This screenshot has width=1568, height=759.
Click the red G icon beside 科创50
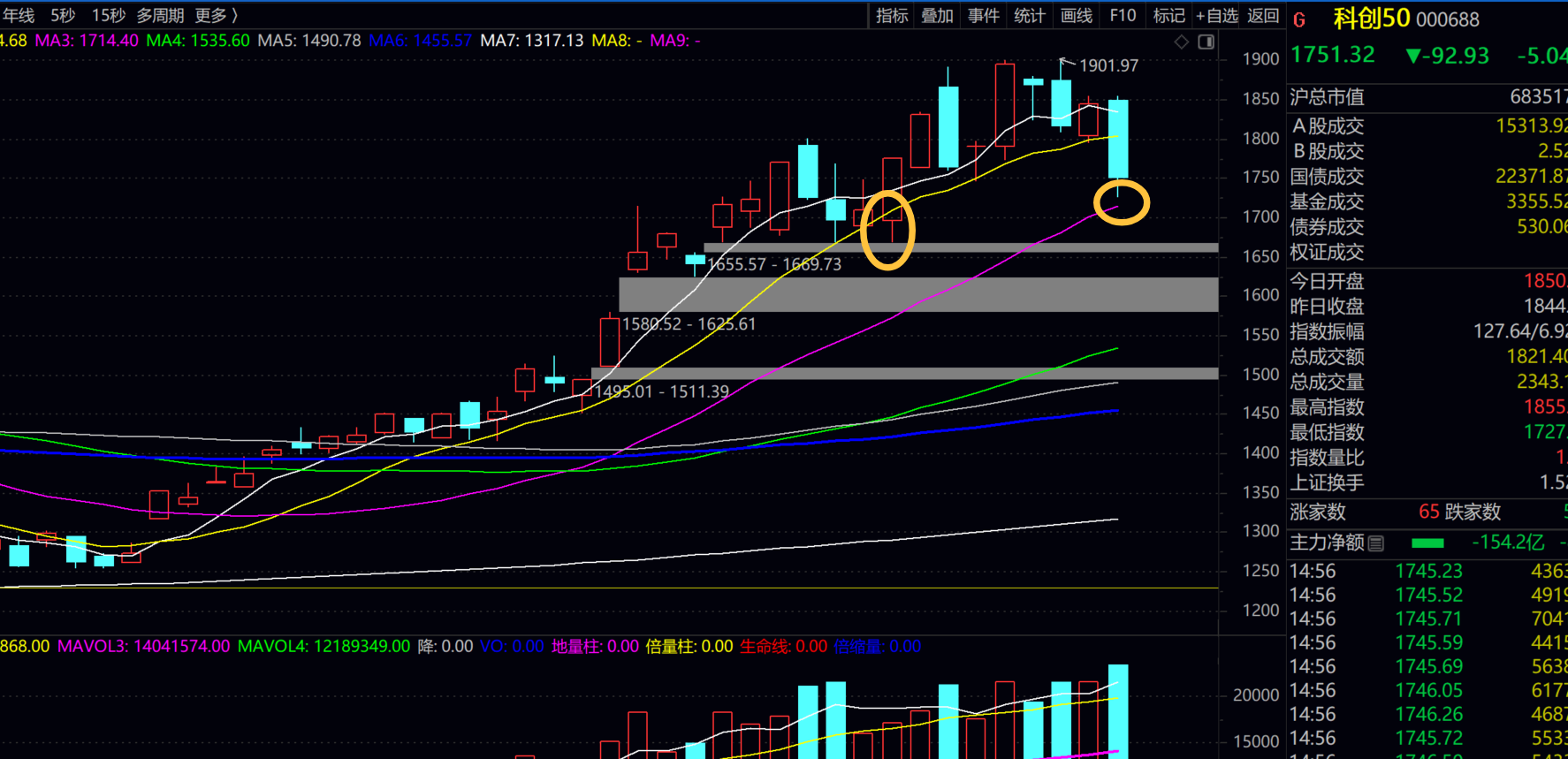[1299, 19]
